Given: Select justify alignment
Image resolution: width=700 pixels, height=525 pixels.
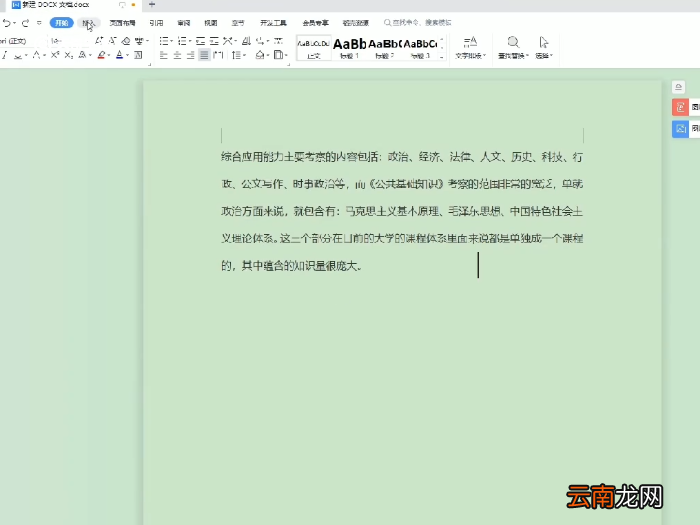Looking at the screenshot, I should (x=204, y=55).
